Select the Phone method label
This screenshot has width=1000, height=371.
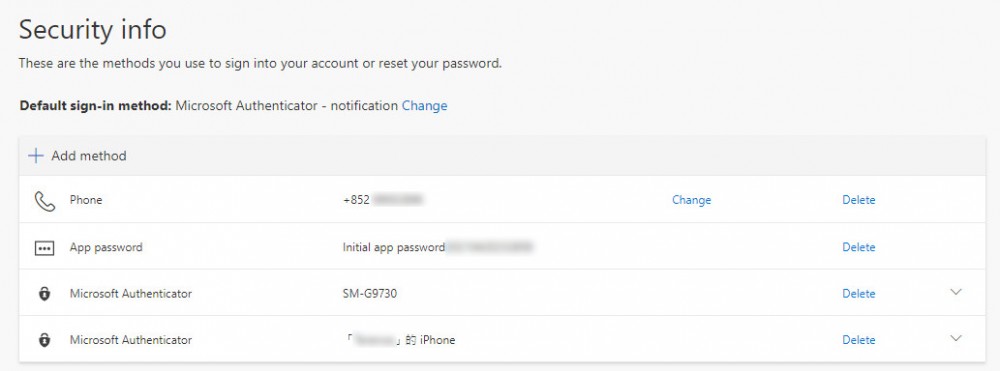click(85, 200)
